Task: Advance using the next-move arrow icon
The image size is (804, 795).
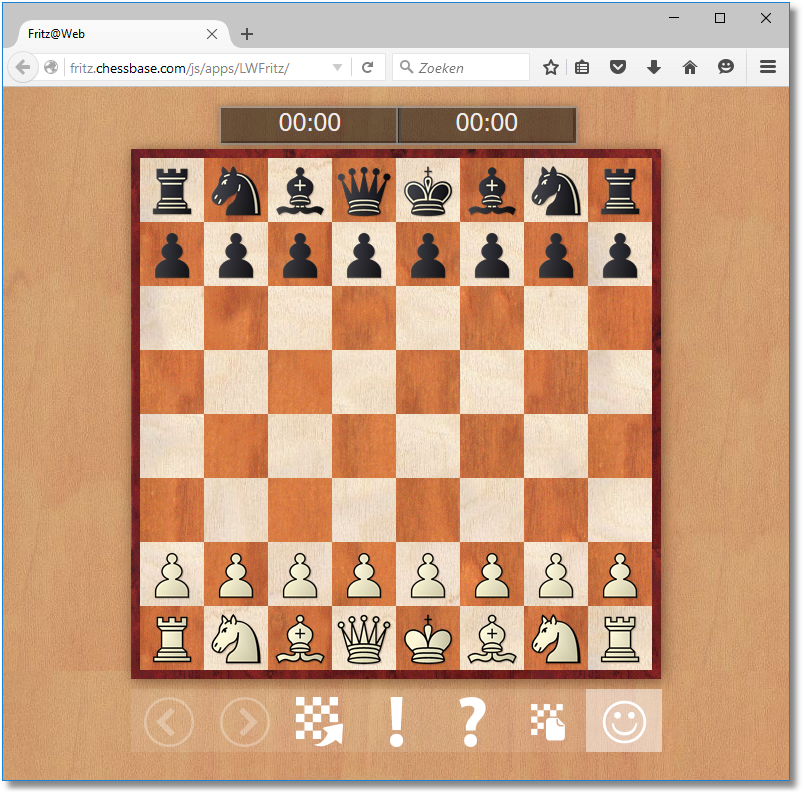Action: click(x=244, y=720)
